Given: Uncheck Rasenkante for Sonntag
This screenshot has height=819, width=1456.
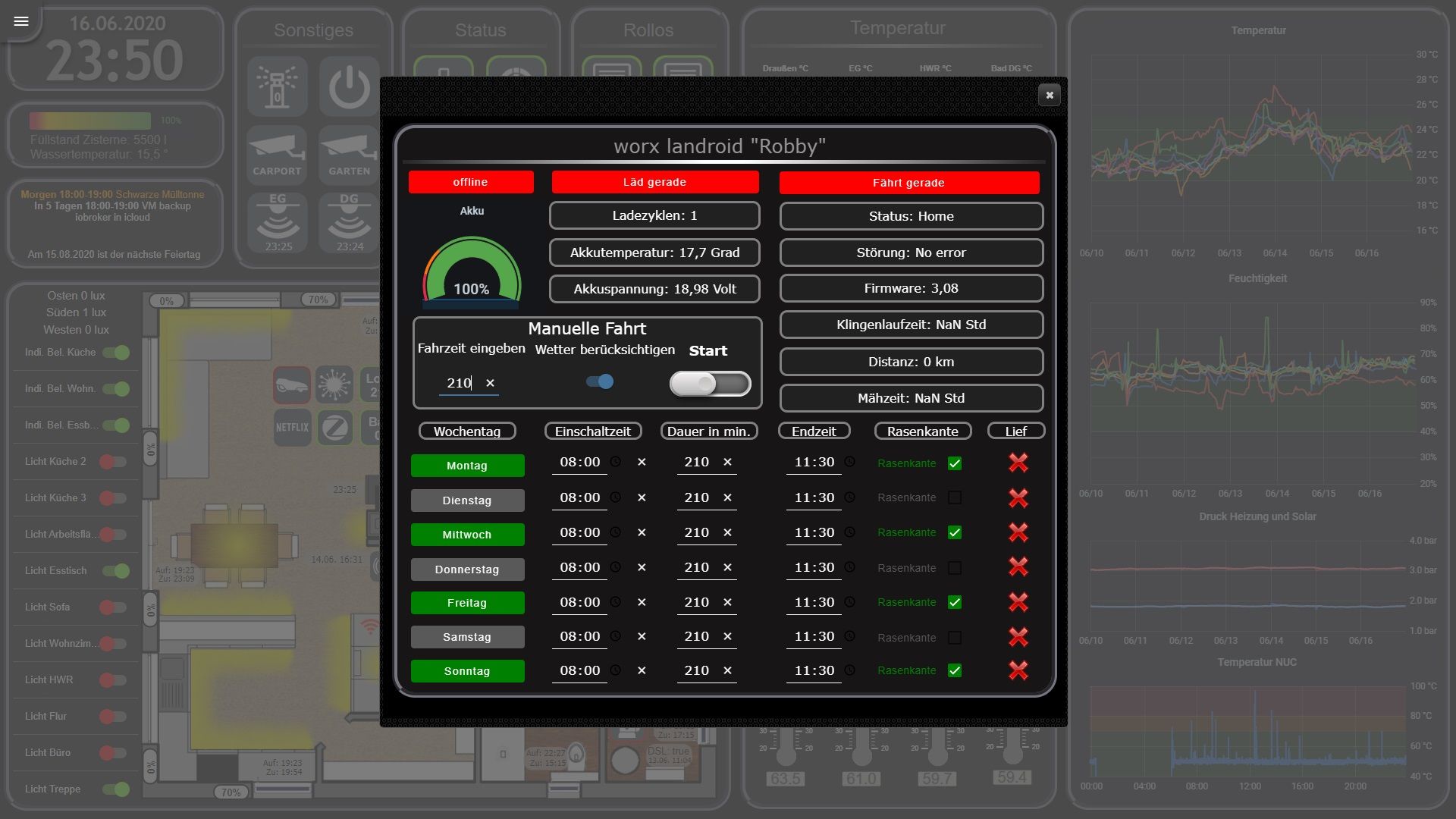Looking at the screenshot, I should (955, 670).
